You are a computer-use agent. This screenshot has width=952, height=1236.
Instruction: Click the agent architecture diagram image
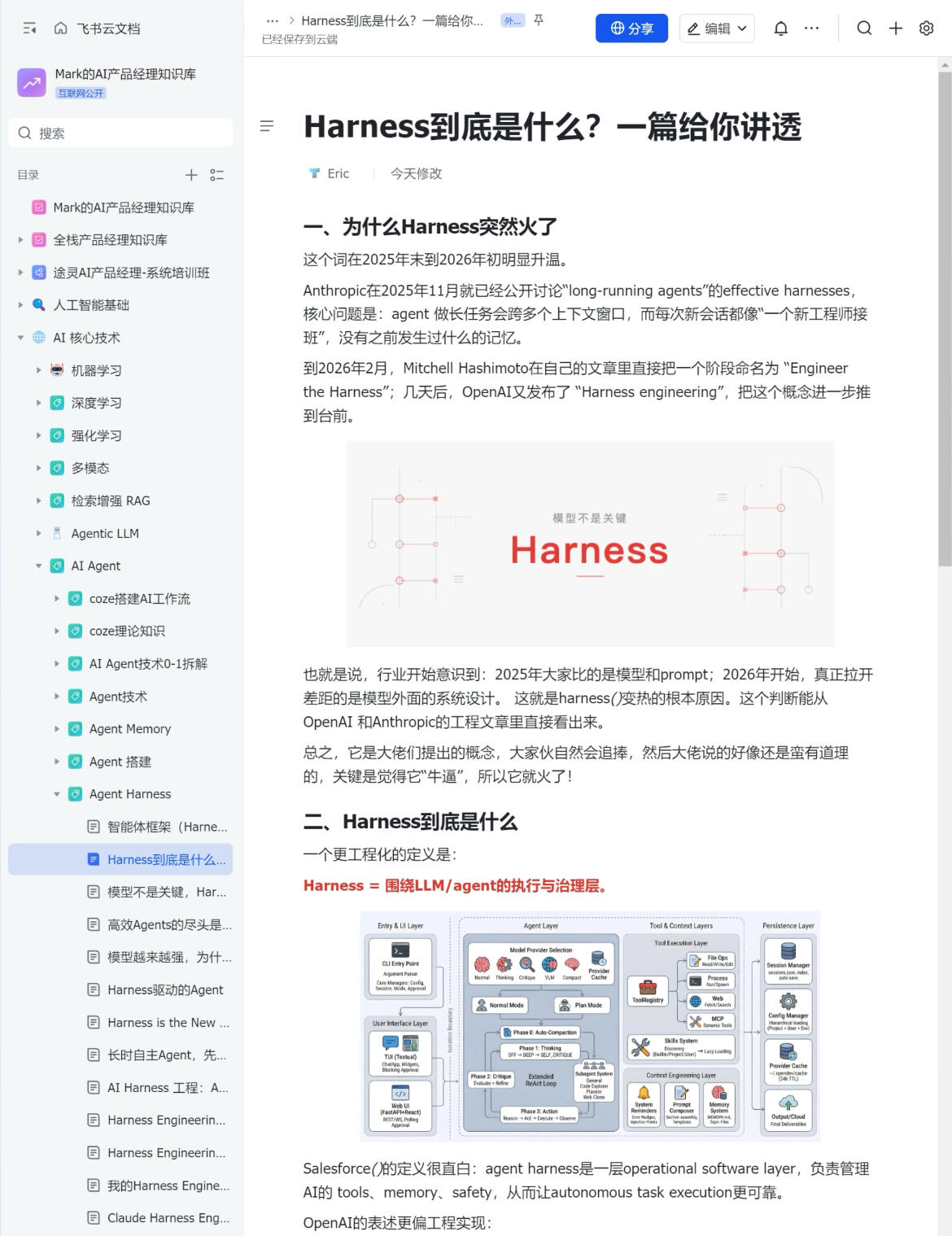point(590,1026)
